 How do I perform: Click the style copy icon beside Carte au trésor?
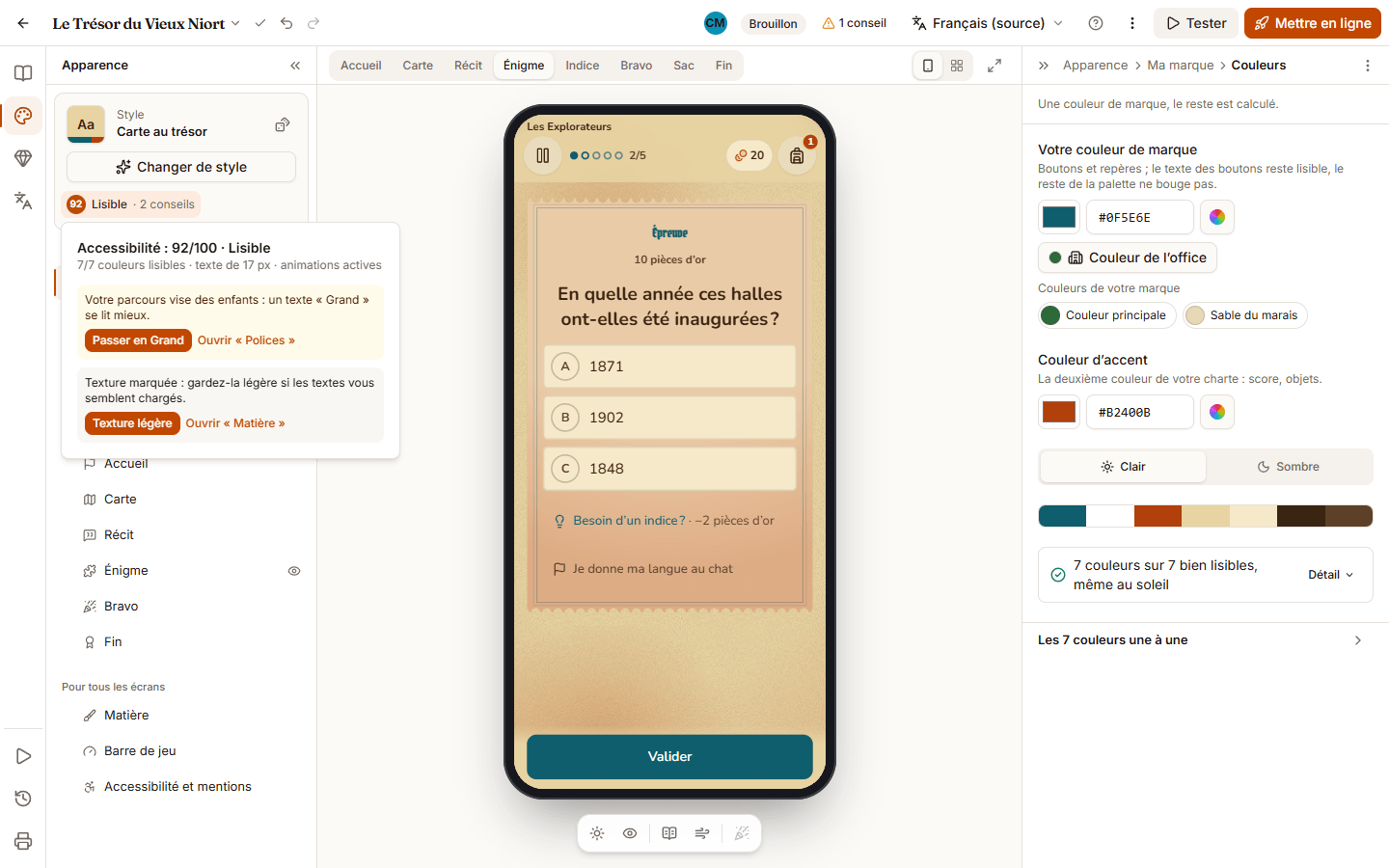pyautogui.click(x=283, y=124)
